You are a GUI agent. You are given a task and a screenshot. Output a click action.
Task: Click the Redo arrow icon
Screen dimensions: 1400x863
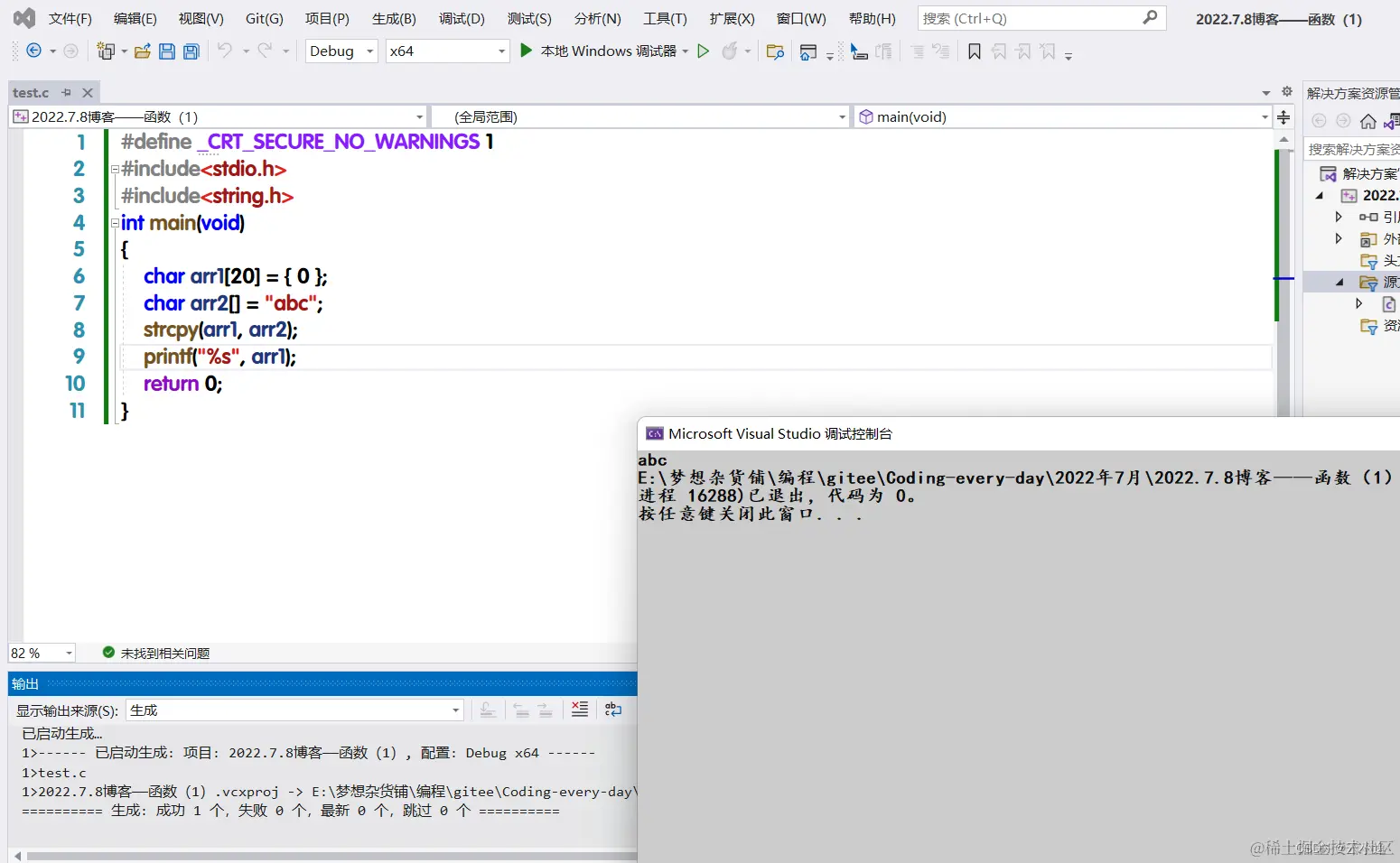(x=265, y=51)
